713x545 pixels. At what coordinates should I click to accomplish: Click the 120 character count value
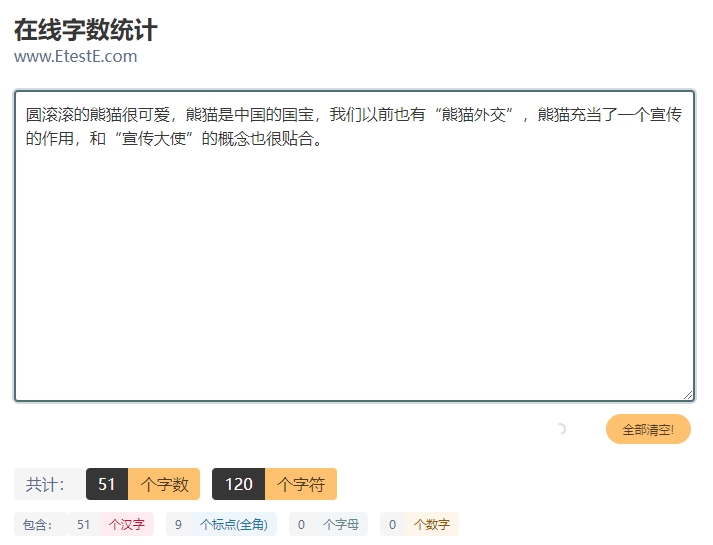coord(239,484)
